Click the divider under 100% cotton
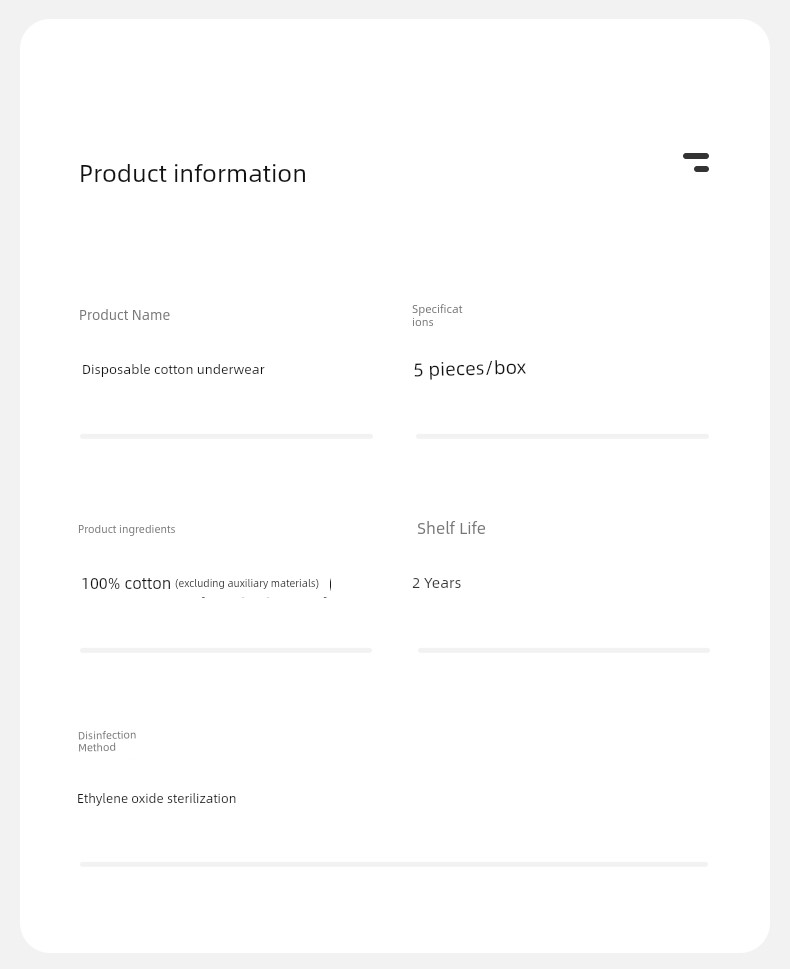The height and width of the screenshot is (969, 790). click(x=226, y=650)
